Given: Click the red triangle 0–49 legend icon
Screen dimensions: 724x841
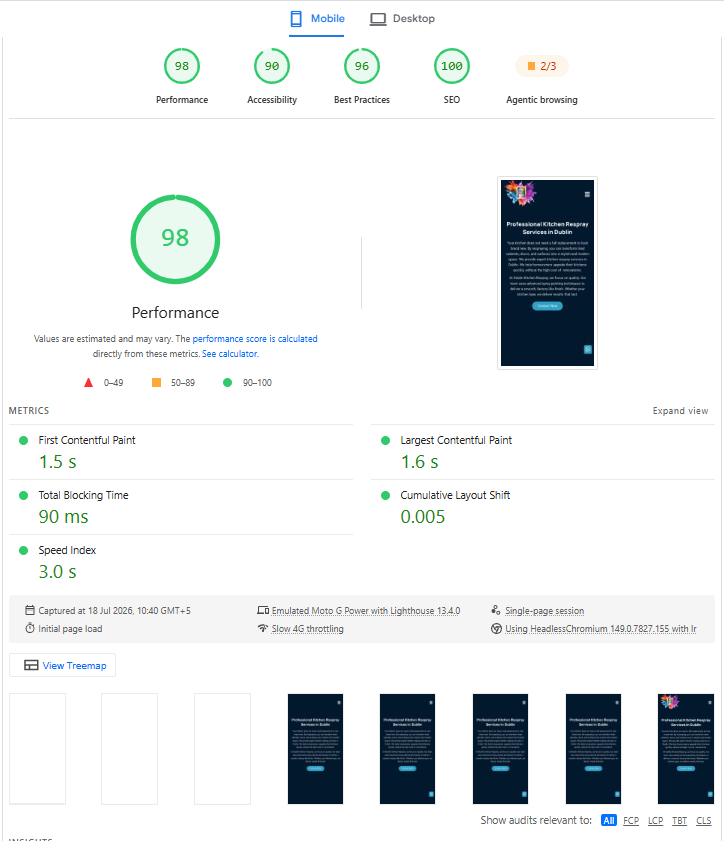Looking at the screenshot, I should [x=88, y=382].
